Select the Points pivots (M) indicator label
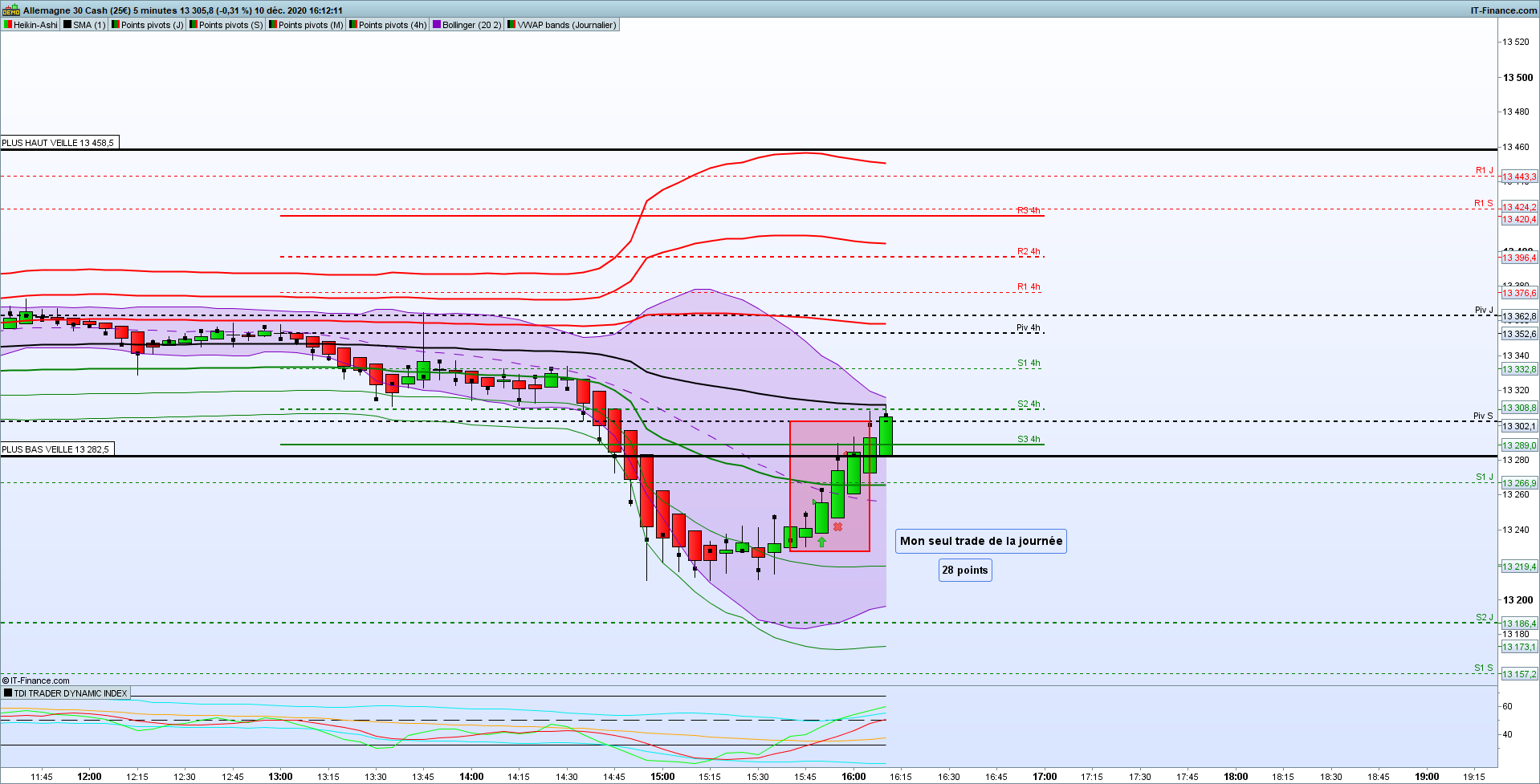Screen dimensions: 1540x784 tap(311, 25)
